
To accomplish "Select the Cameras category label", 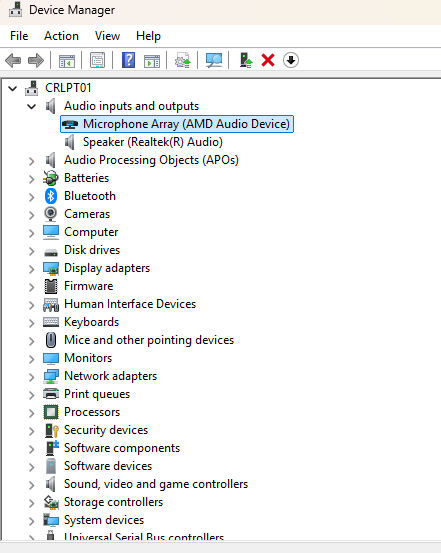I will coord(87,214).
